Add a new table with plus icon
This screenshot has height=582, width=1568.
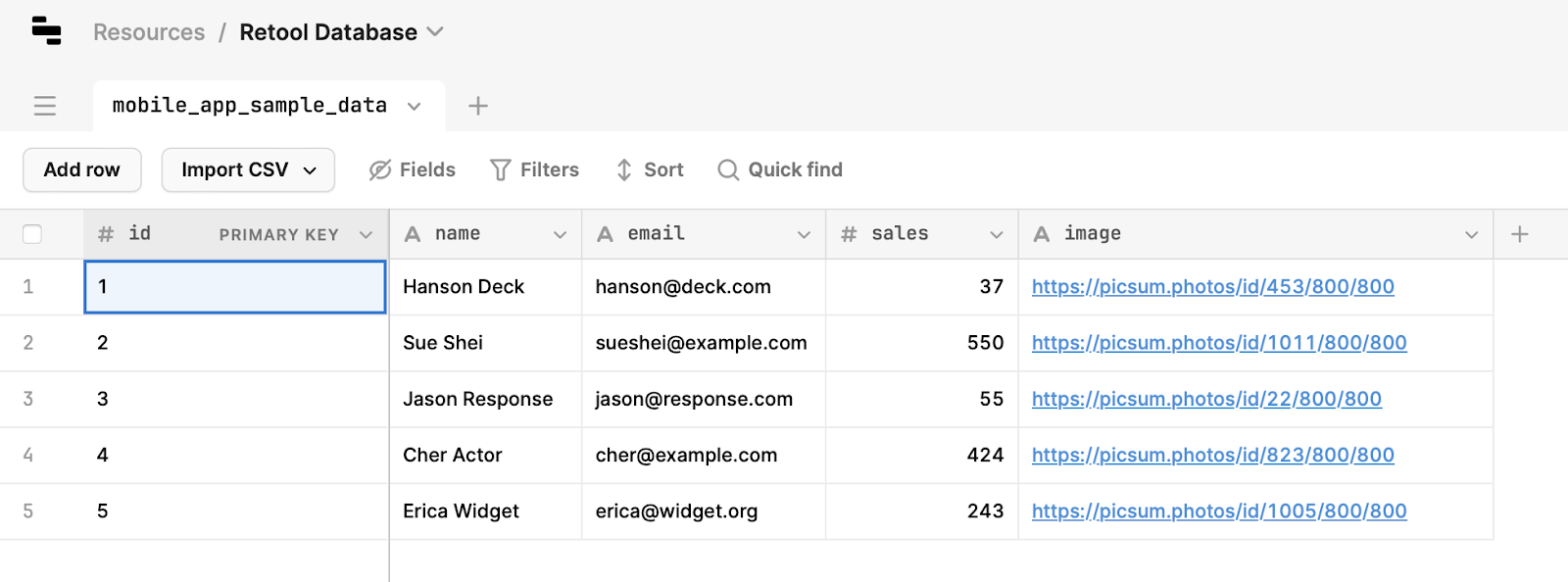tap(478, 106)
